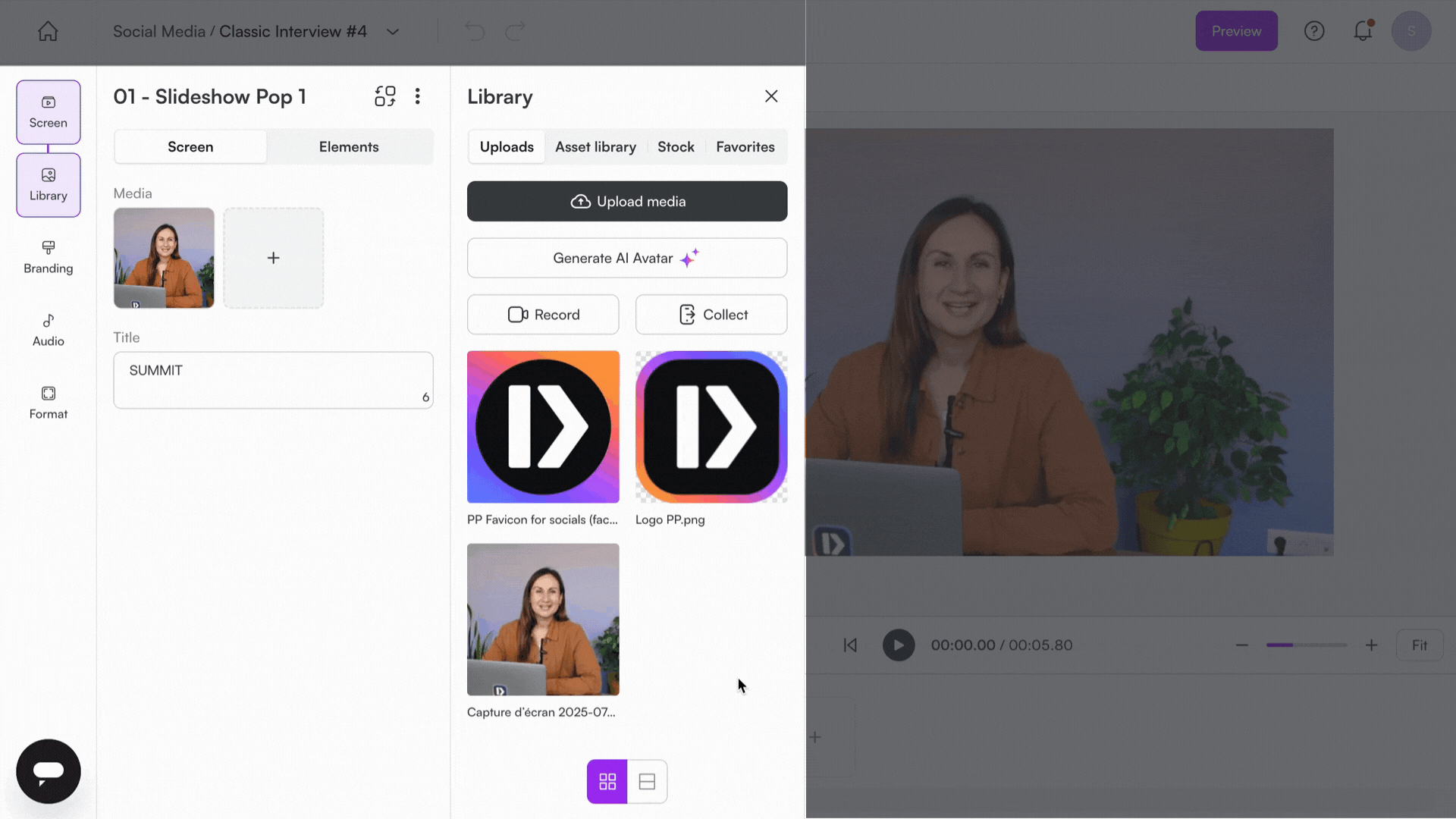Open the Asset library tab
Viewport: 1456px width, 819px height.
(595, 147)
